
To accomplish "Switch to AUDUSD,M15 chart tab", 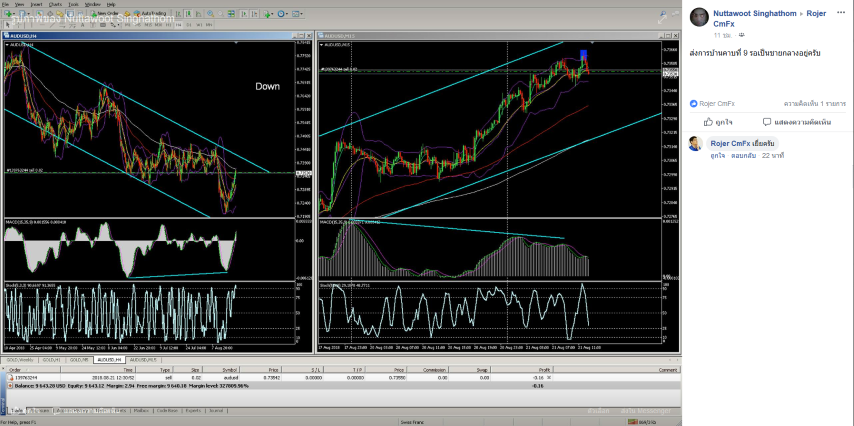I will (x=143, y=360).
